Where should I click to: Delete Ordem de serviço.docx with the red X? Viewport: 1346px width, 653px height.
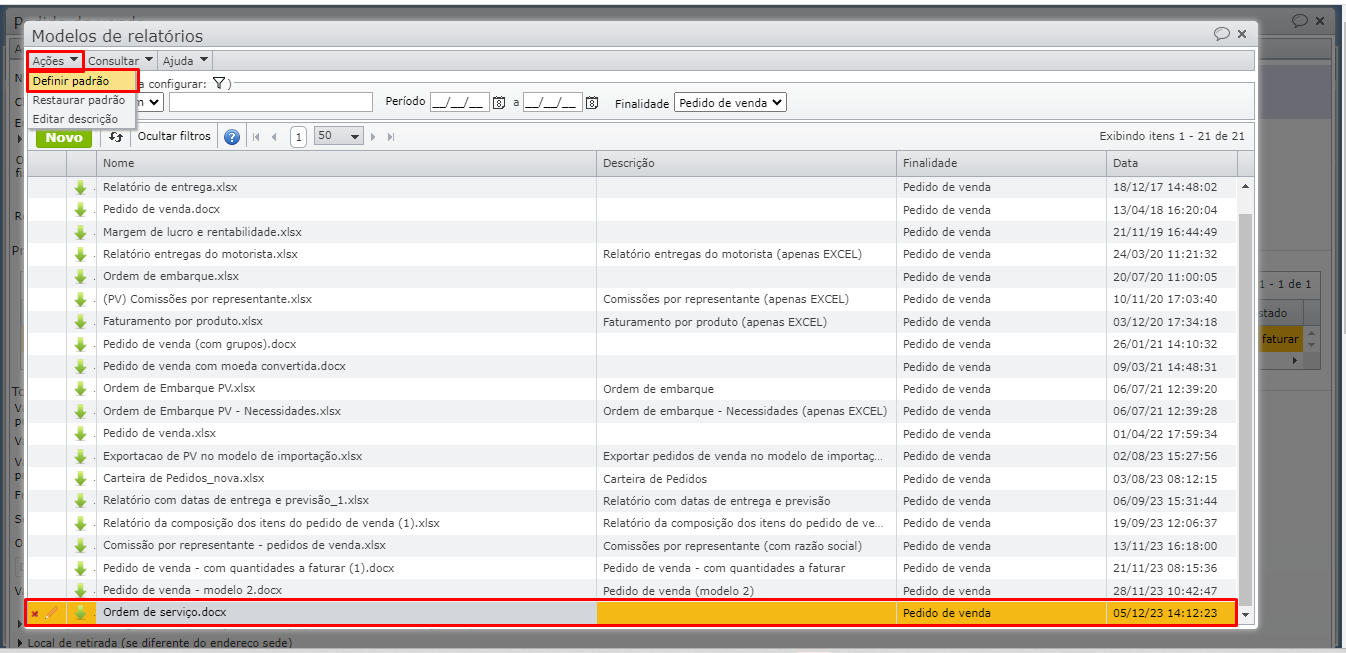click(35, 614)
